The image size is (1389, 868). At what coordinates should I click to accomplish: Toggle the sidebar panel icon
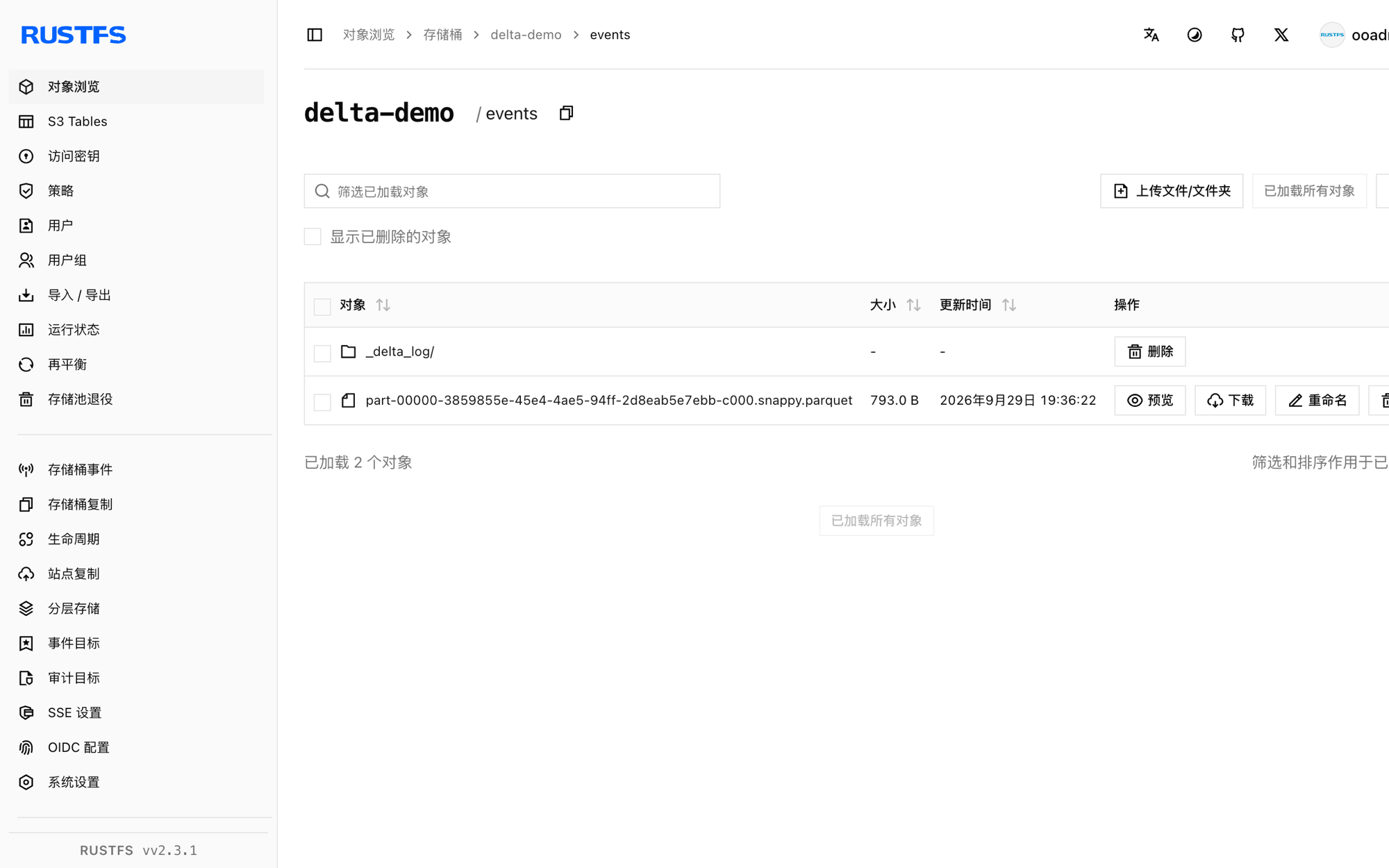(x=315, y=35)
